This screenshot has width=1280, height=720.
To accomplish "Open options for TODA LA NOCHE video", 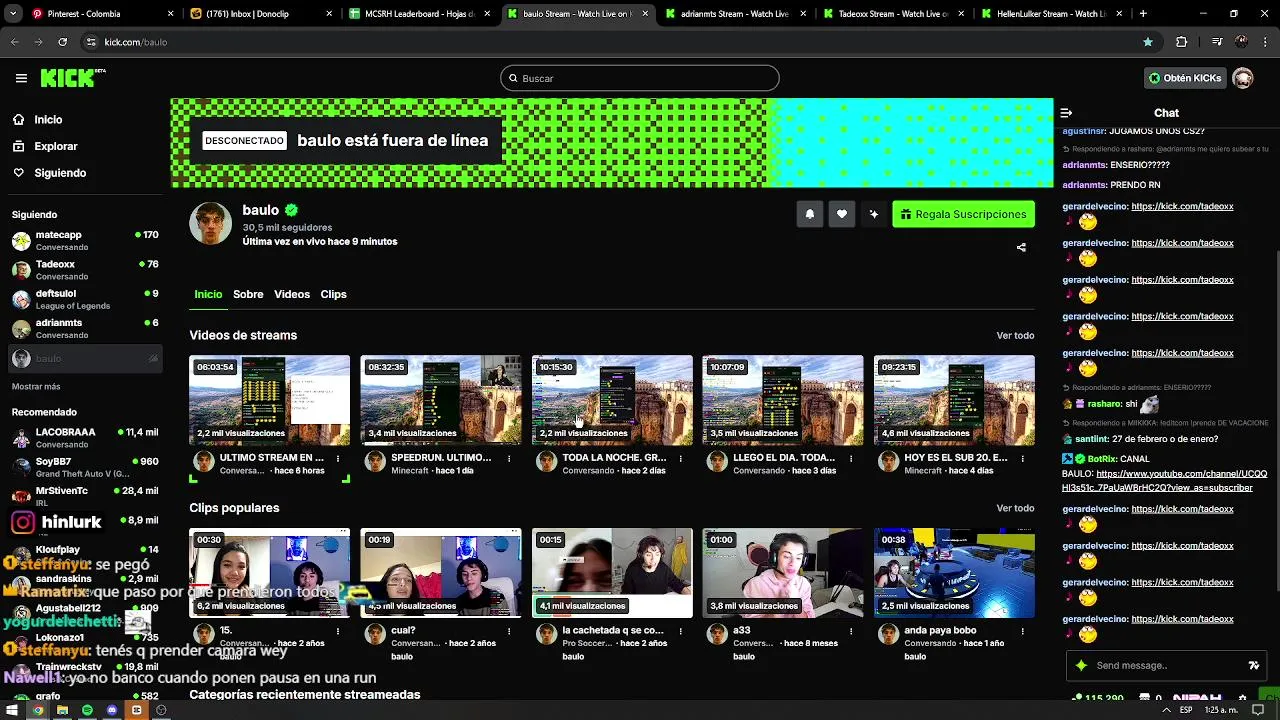I will click(x=680, y=458).
